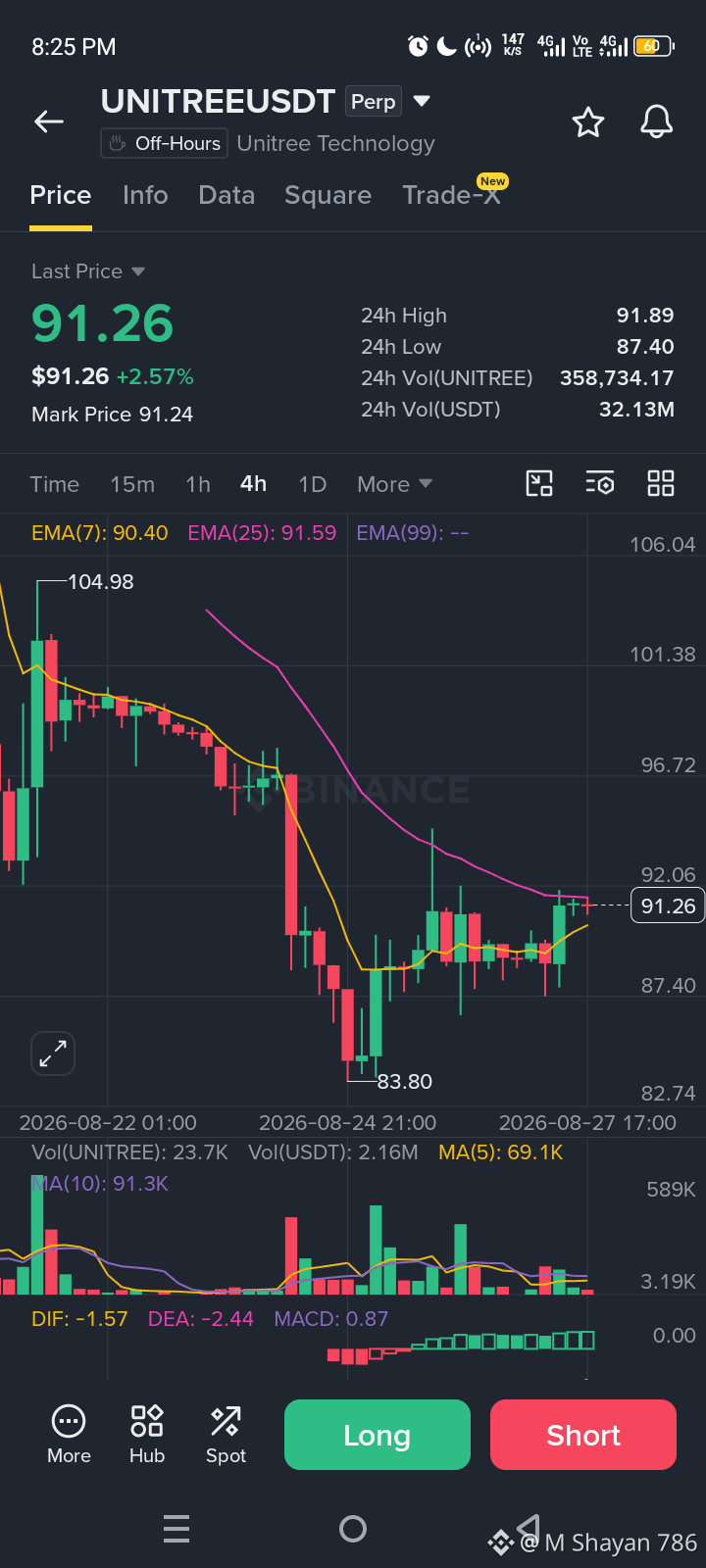Tap the EMA(99) indicator label
The width and height of the screenshot is (706, 1568).
point(413,533)
